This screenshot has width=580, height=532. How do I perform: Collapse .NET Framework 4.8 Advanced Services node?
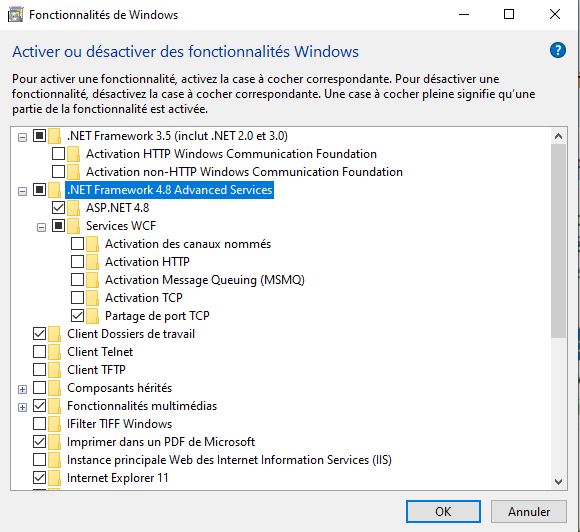point(23,191)
